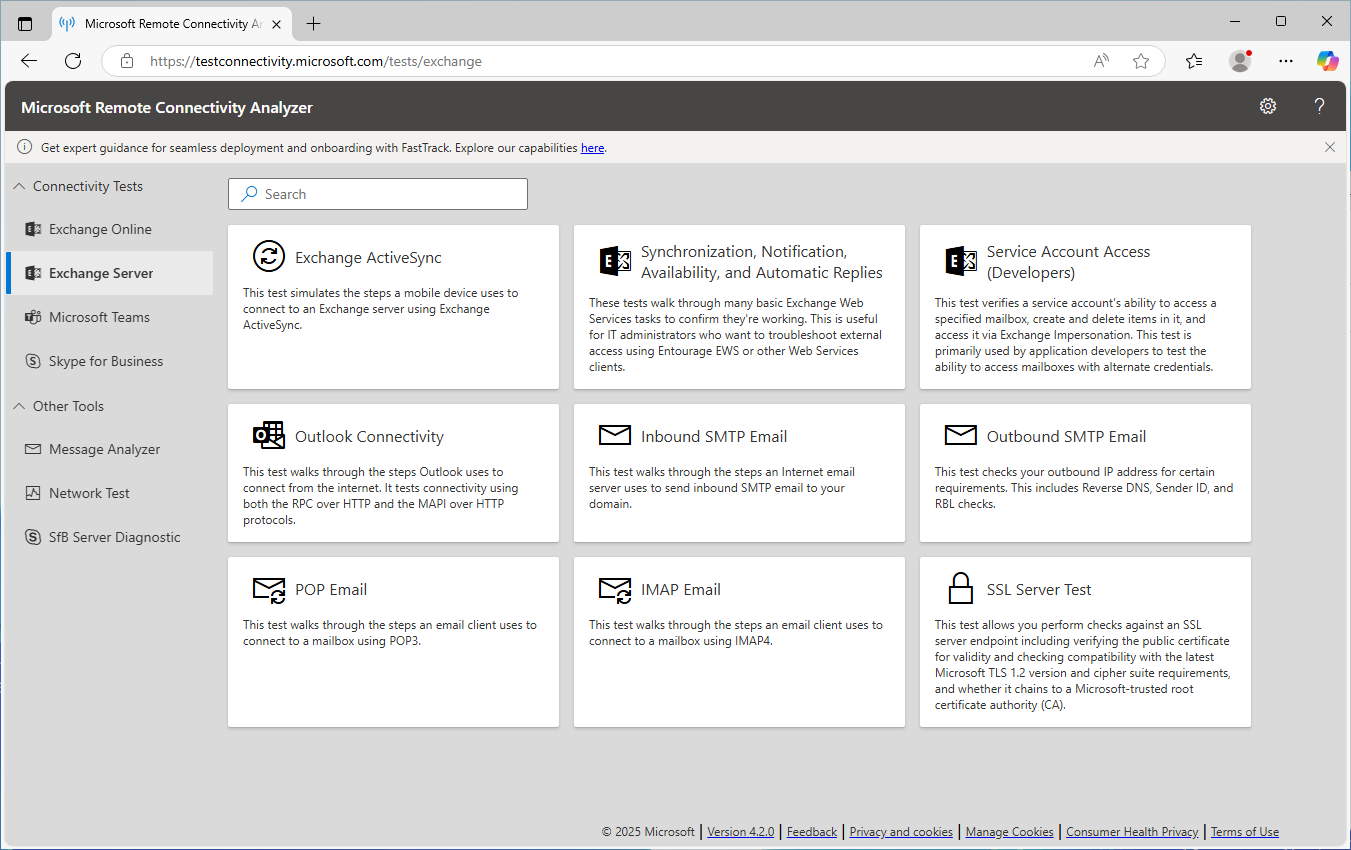Select Microsoft Teams in sidebar
Image resolution: width=1351 pixels, height=850 pixels.
pos(109,317)
